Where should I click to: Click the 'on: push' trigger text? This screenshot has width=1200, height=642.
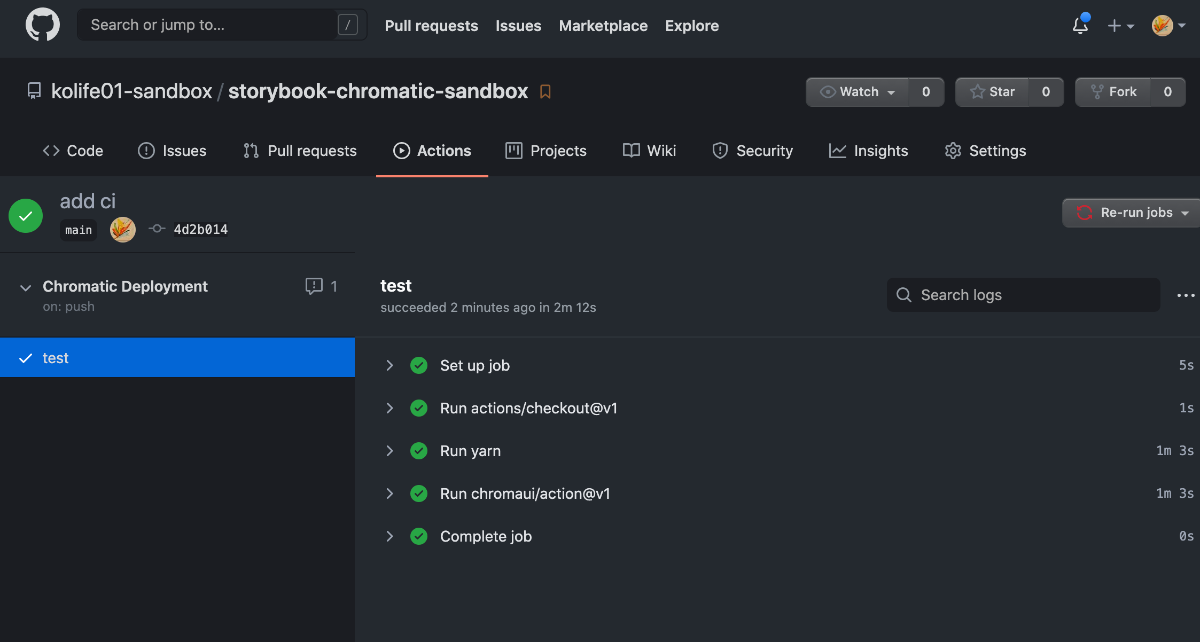[69, 307]
